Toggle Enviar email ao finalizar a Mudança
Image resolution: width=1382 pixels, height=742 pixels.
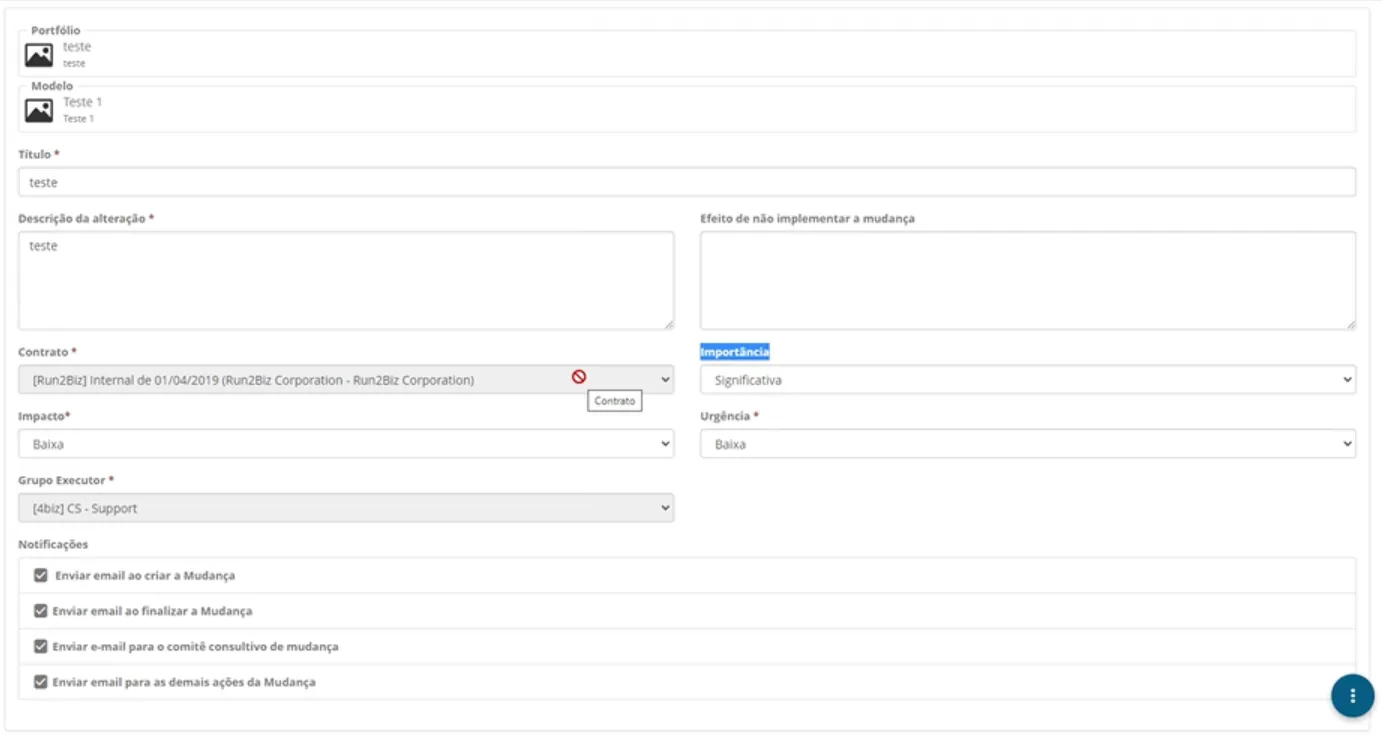pos(41,610)
